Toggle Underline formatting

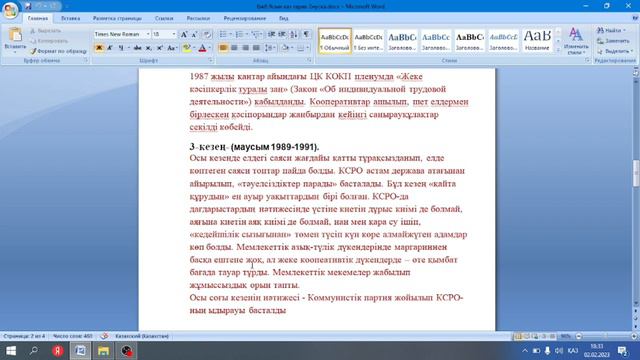pos(121,48)
